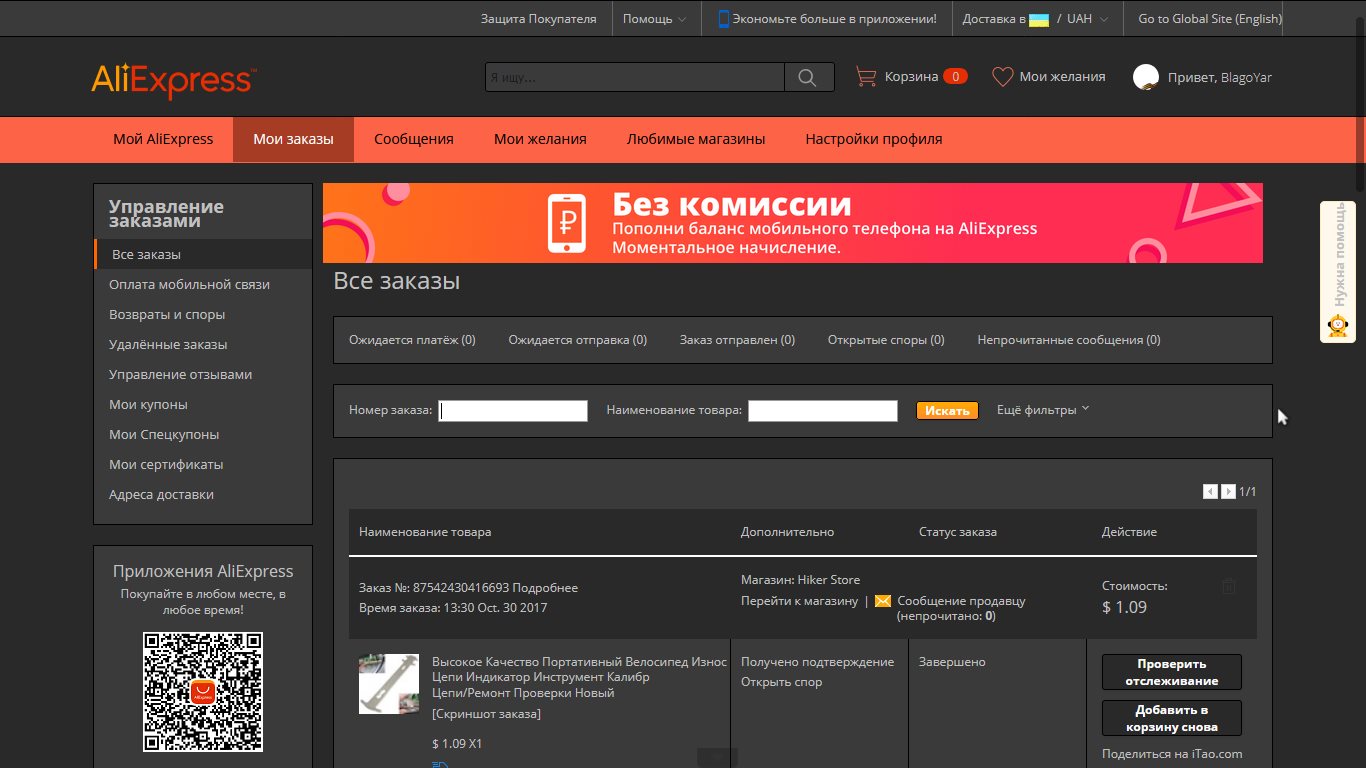Click the Я ищу search box
Viewport: 1366px width, 768px height.
pyautogui.click(x=635, y=77)
